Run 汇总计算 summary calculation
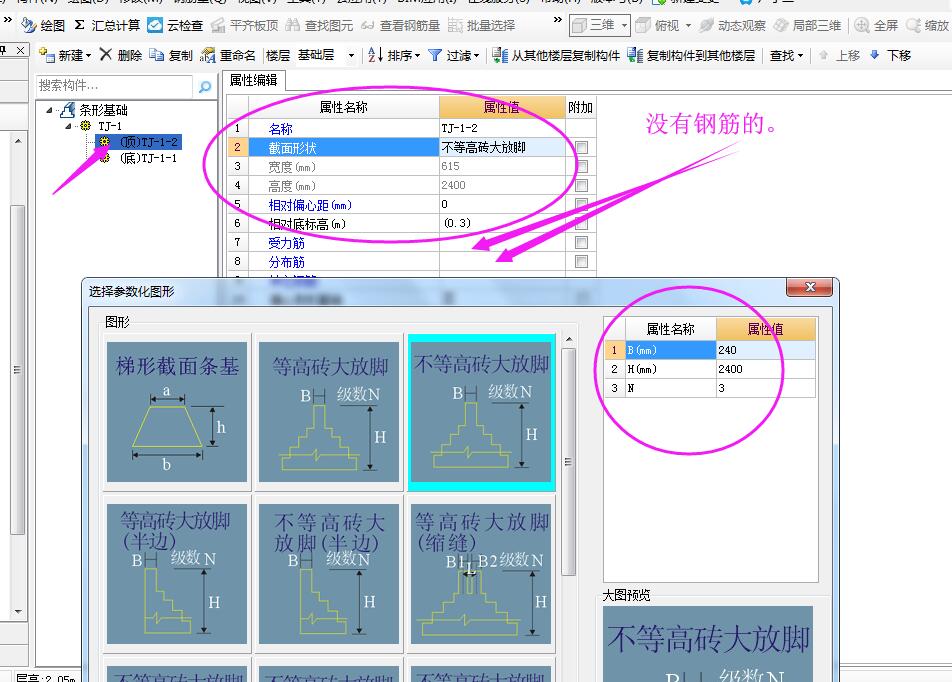 pyautogui.click(x=107, y=26)
